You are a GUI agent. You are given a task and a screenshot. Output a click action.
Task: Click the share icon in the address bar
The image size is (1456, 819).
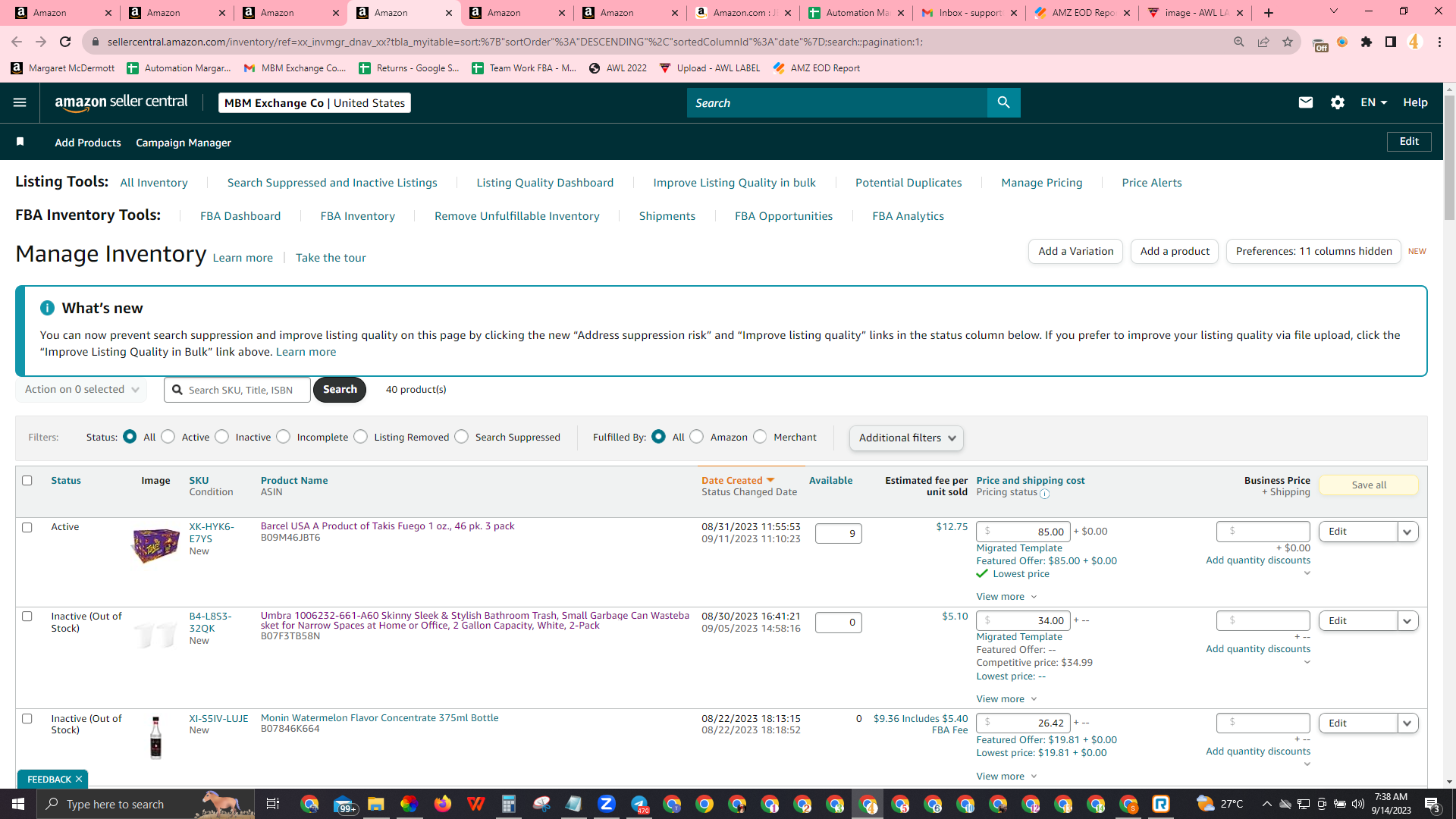(1263, 42)
